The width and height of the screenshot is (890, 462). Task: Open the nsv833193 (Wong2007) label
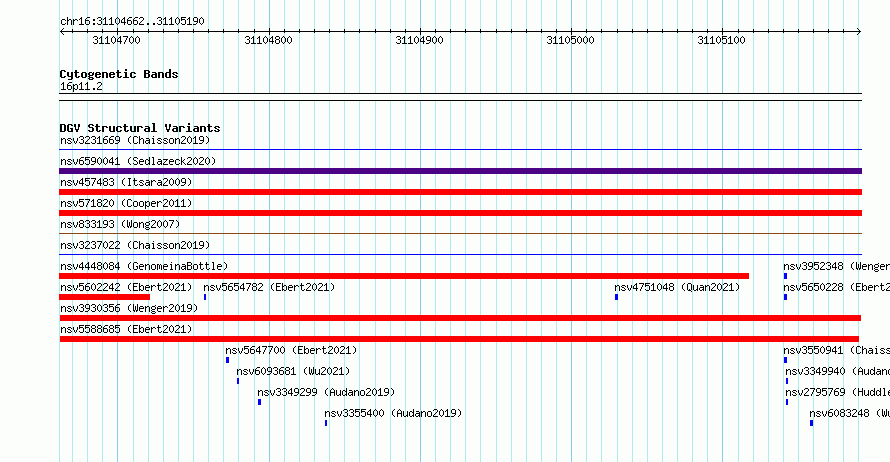point(120,224)
